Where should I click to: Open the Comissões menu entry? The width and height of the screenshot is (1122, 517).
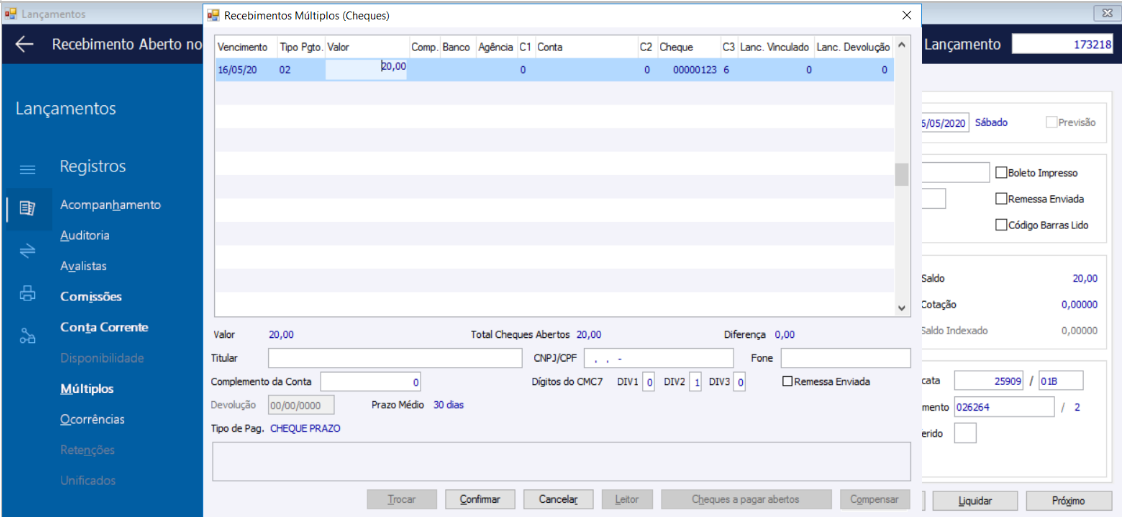[x=91, y=297]
